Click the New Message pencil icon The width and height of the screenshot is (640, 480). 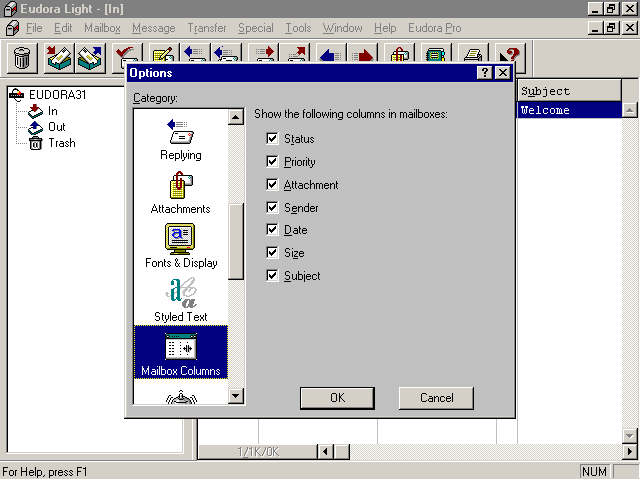click(x=164, y=54)
